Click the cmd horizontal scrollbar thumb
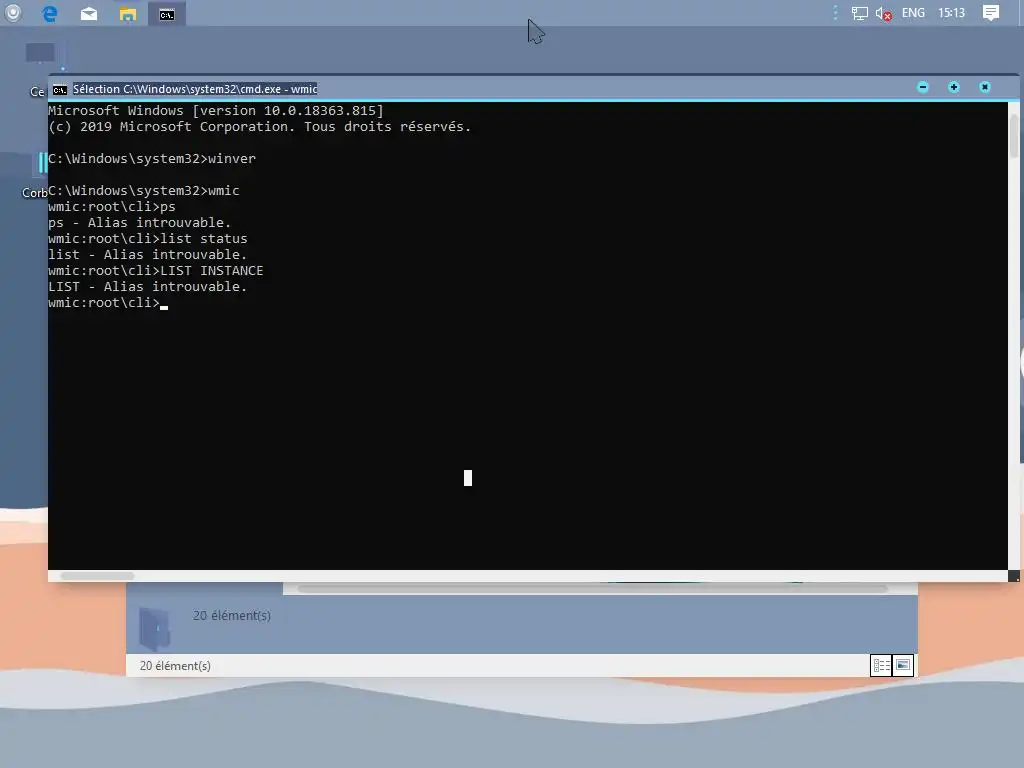This screenshot has height=768, width=1024. 97,576
